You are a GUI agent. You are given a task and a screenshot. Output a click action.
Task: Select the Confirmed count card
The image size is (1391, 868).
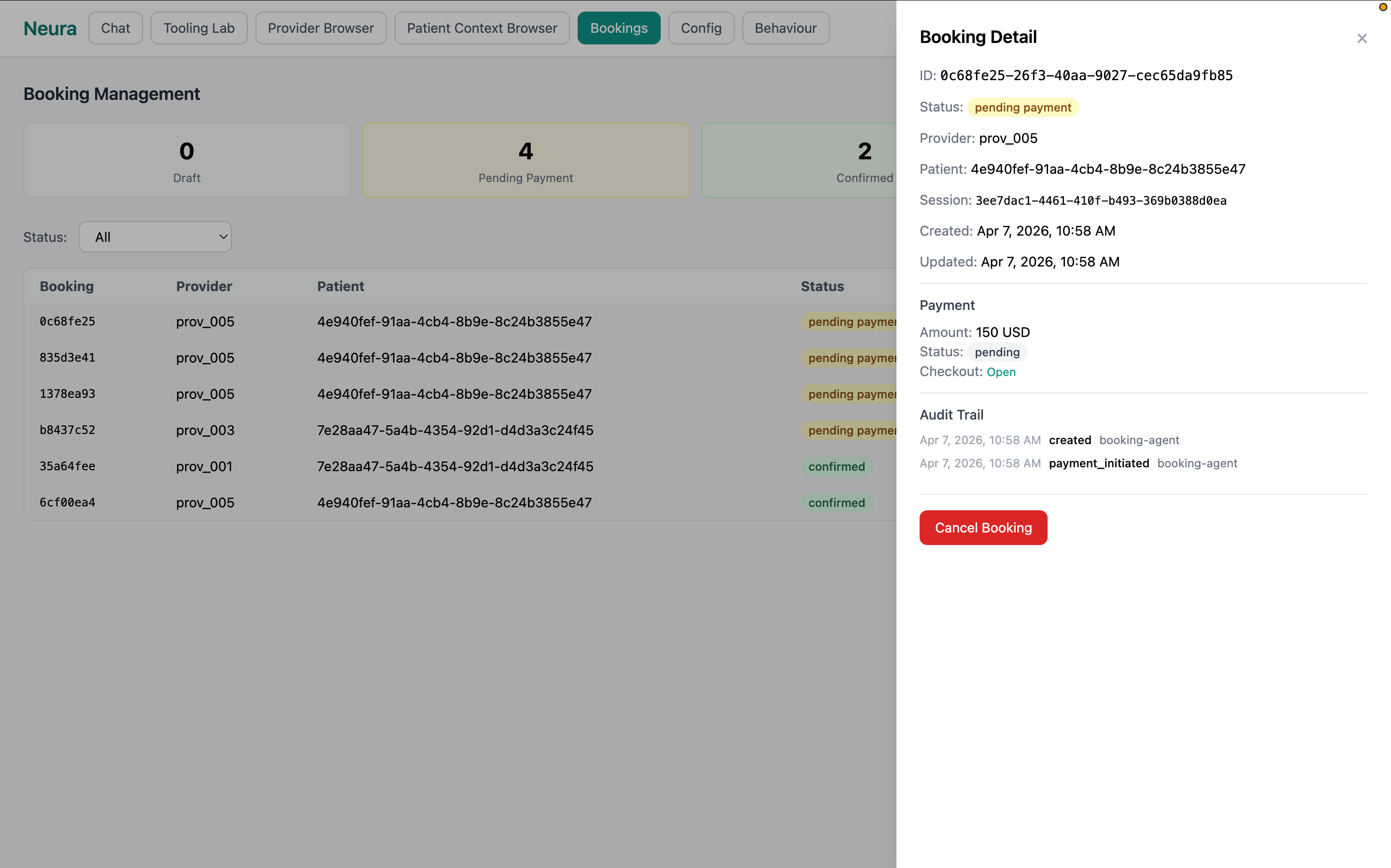coord(804,160)
